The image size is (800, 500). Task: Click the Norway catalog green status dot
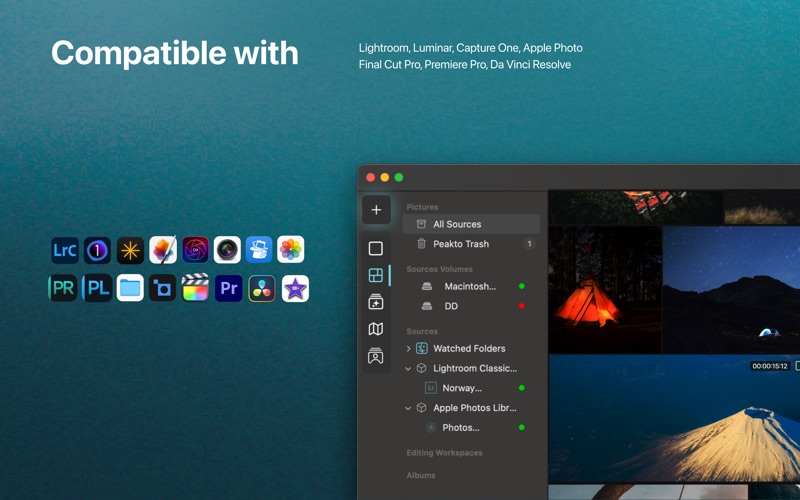pos(521,388)
